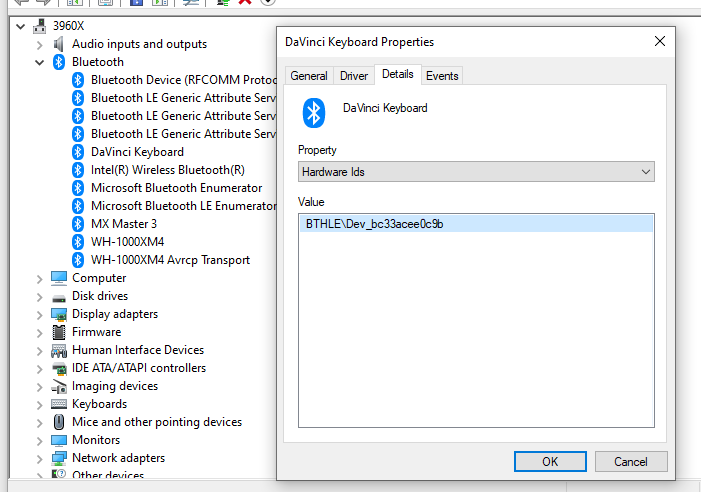Viewport: 701px width, 492px height.
Task: Click Bluetooth icon beside DaVinci Keyboard in tree
Action: click(78, 152)
